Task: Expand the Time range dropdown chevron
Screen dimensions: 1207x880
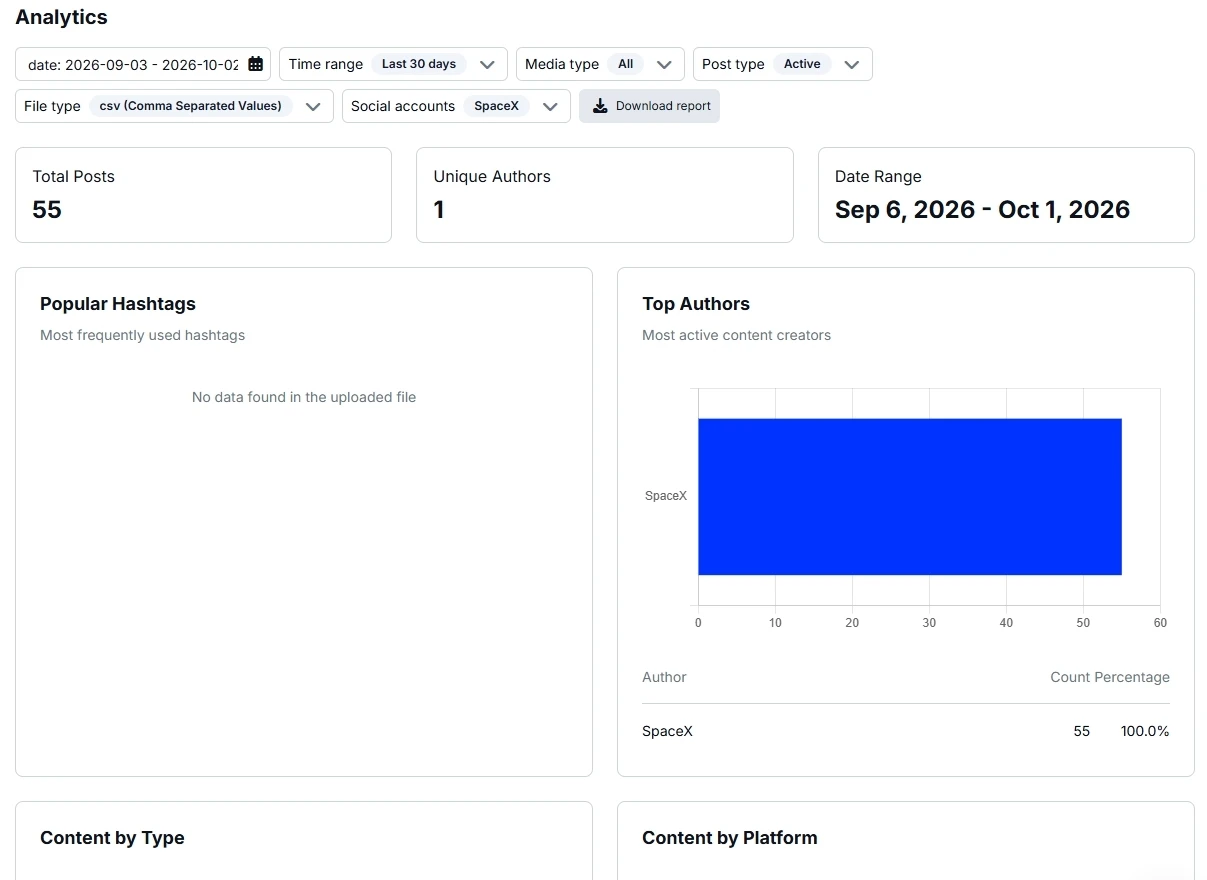Action: tap(487, 64)
